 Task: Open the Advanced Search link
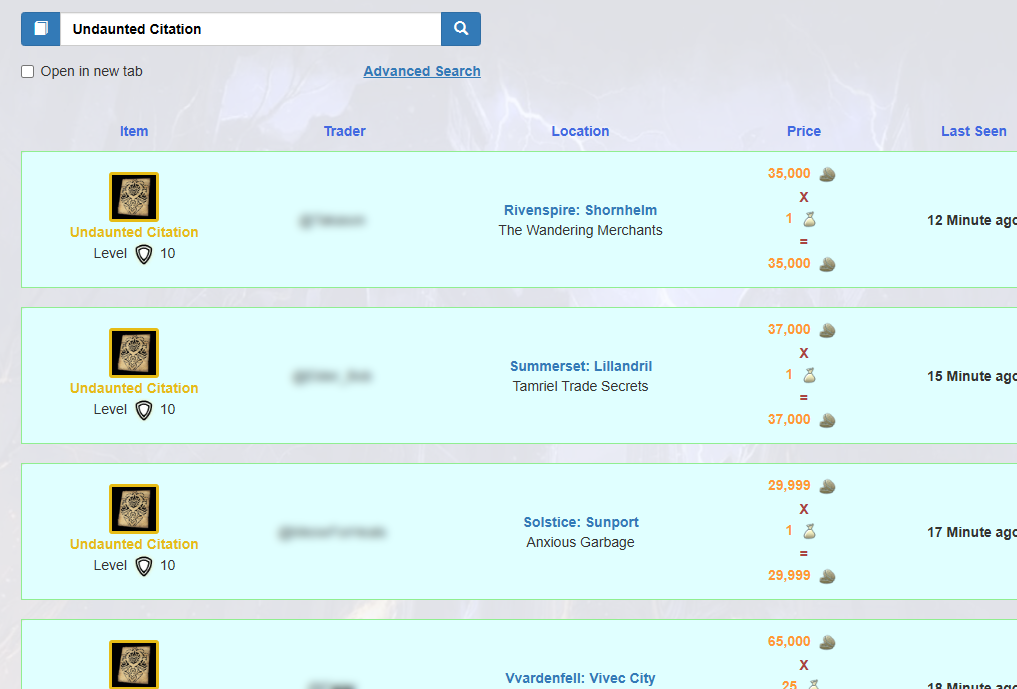click(422, 71)
